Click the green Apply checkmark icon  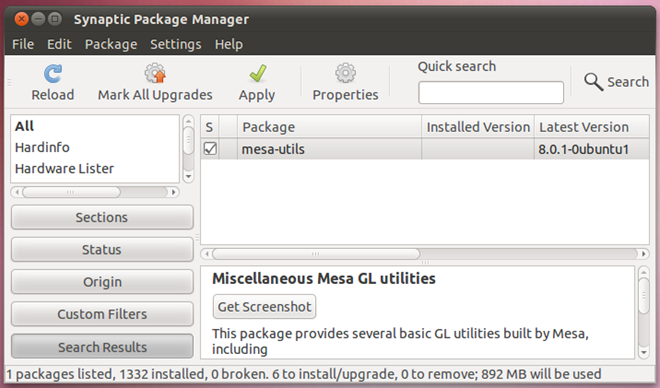pyautogui.click(x=257, y=73)
